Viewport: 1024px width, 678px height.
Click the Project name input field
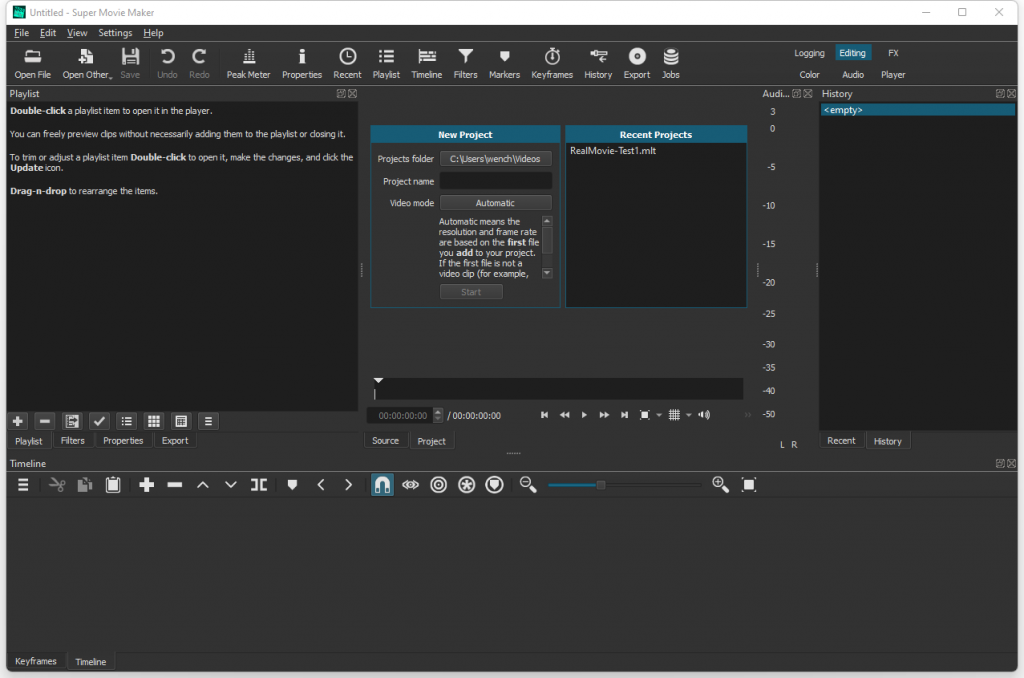pyautogui.click(x=495, y=181)
